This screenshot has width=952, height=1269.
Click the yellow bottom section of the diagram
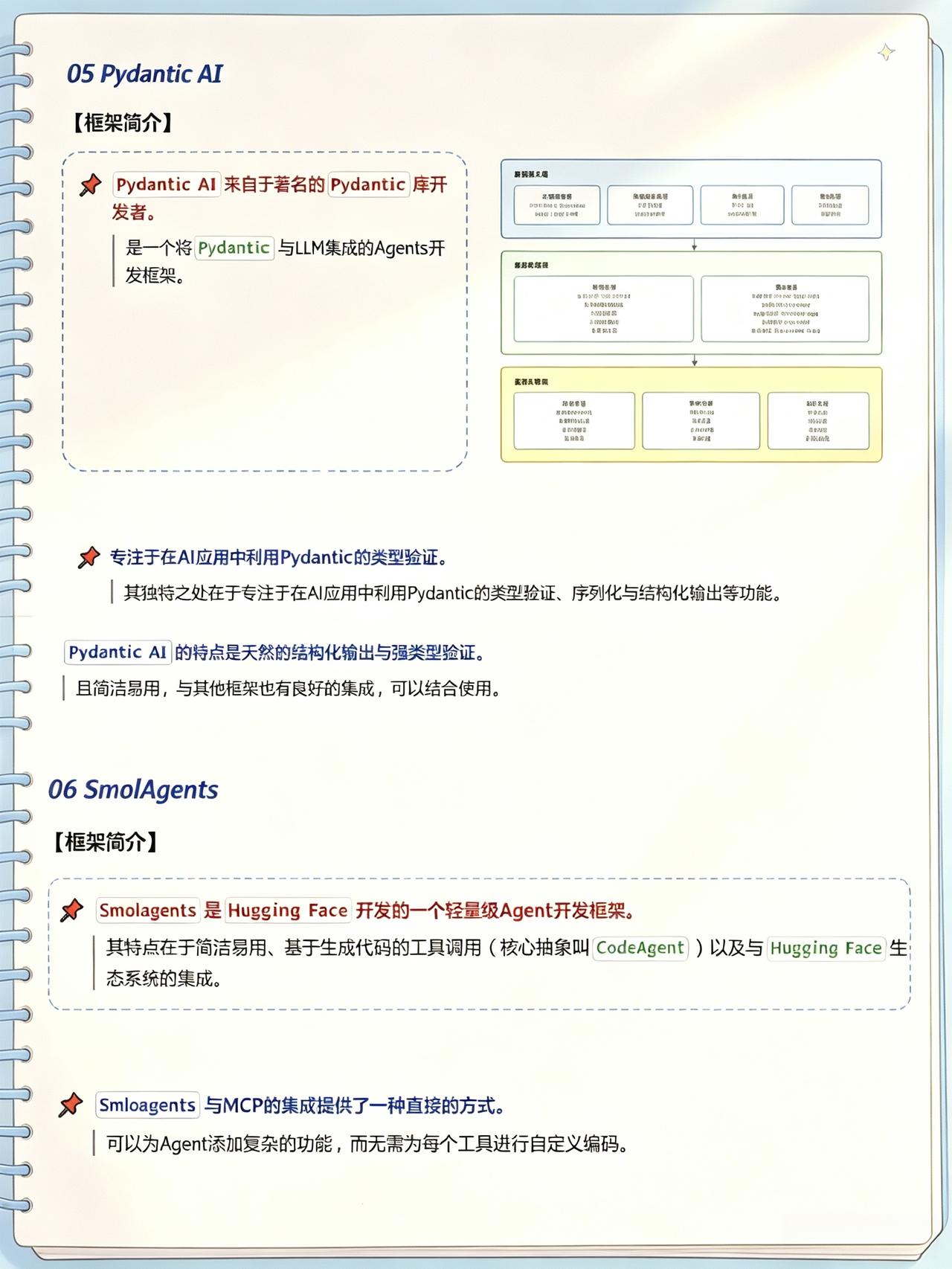click(x=691, y=414)
